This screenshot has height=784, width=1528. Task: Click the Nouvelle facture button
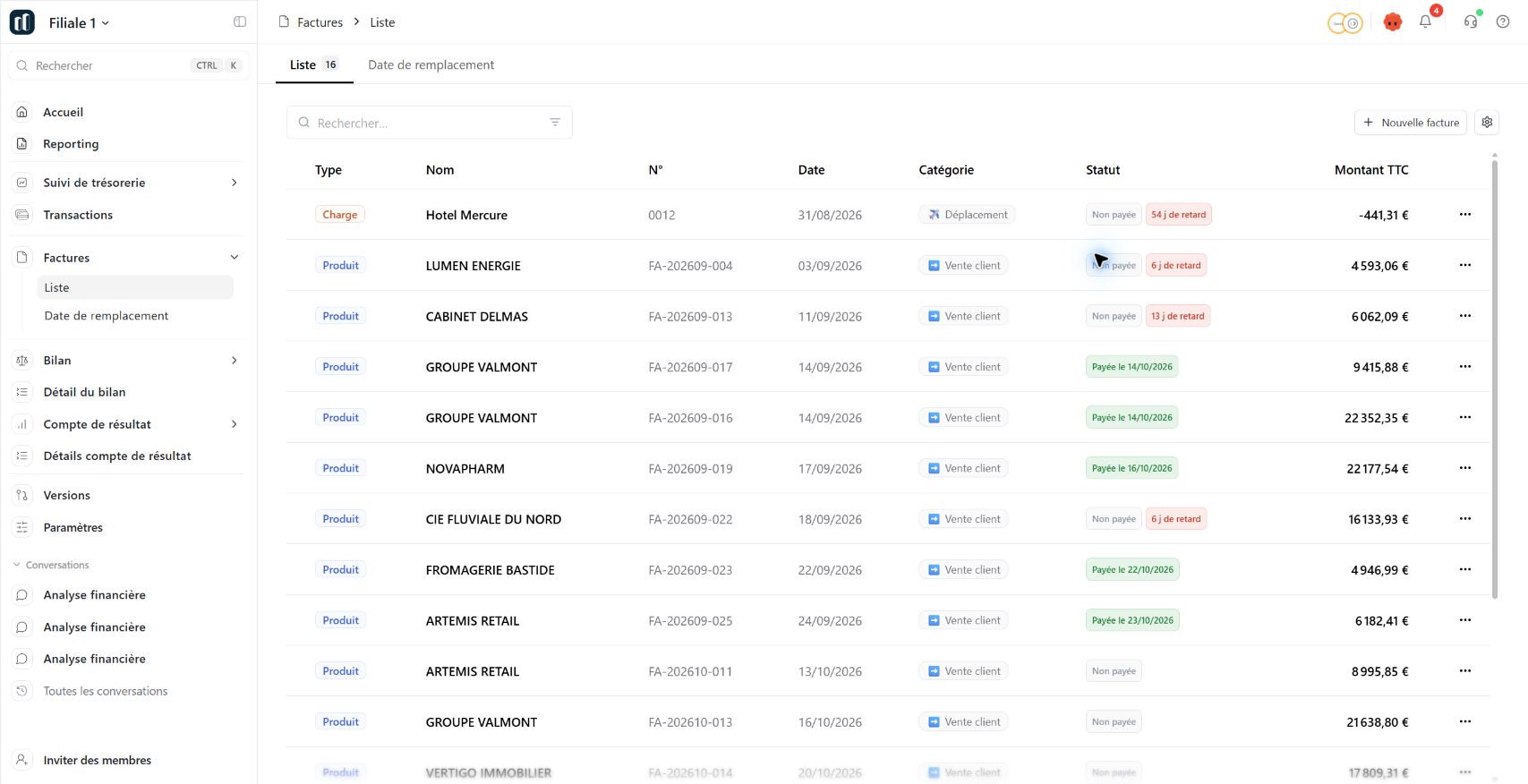click(1411, 123)
